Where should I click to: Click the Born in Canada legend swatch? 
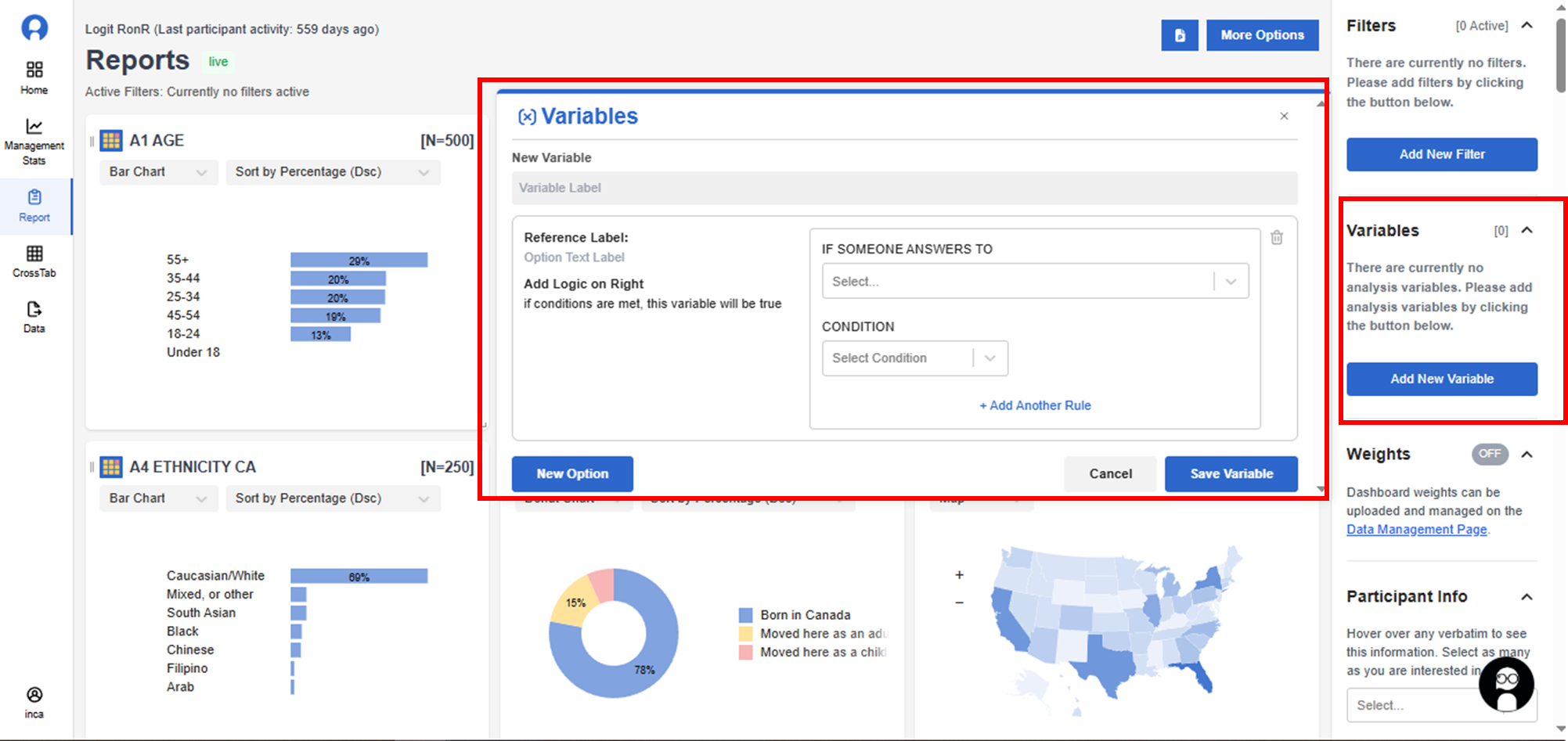[x=745, y=615]
